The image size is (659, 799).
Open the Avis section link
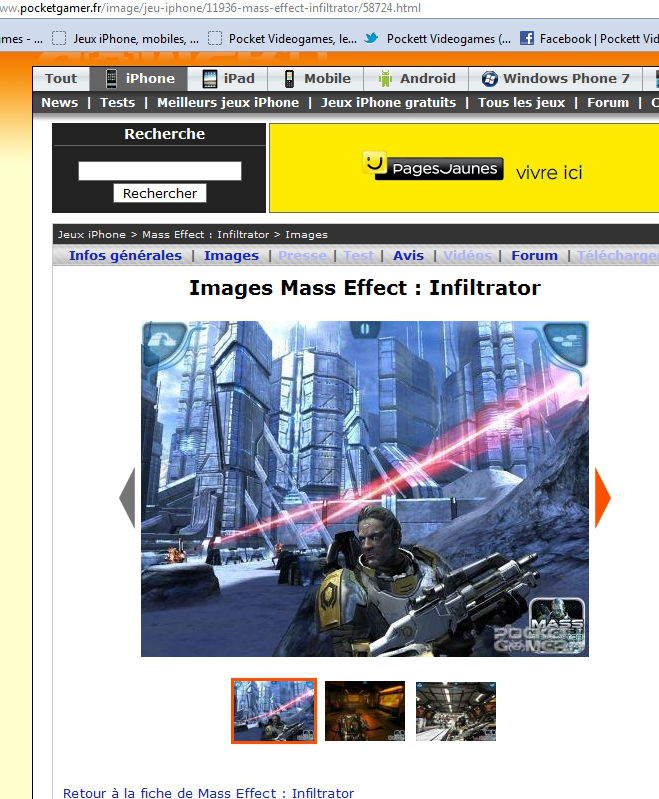pyautogui.click(x=408, y=255)
